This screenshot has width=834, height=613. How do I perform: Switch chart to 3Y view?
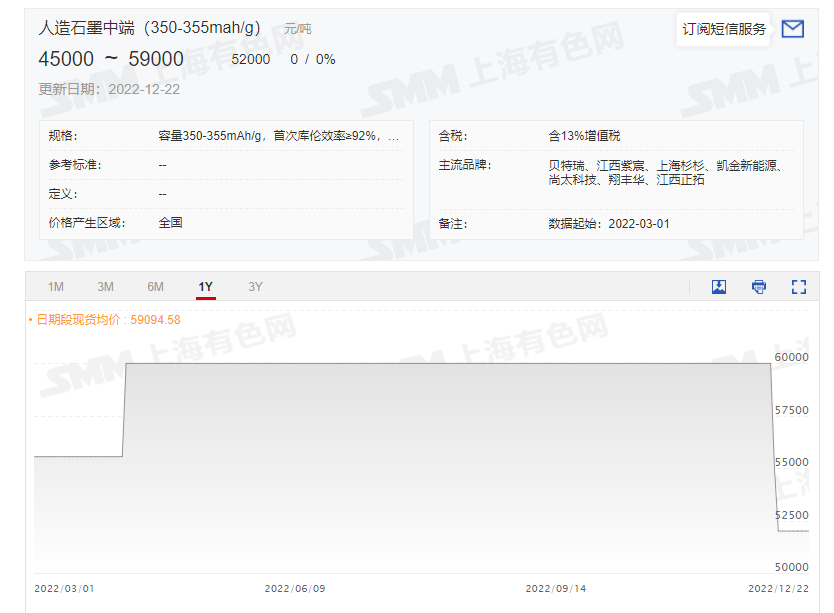pyautogui.click(x=256, y=287)
